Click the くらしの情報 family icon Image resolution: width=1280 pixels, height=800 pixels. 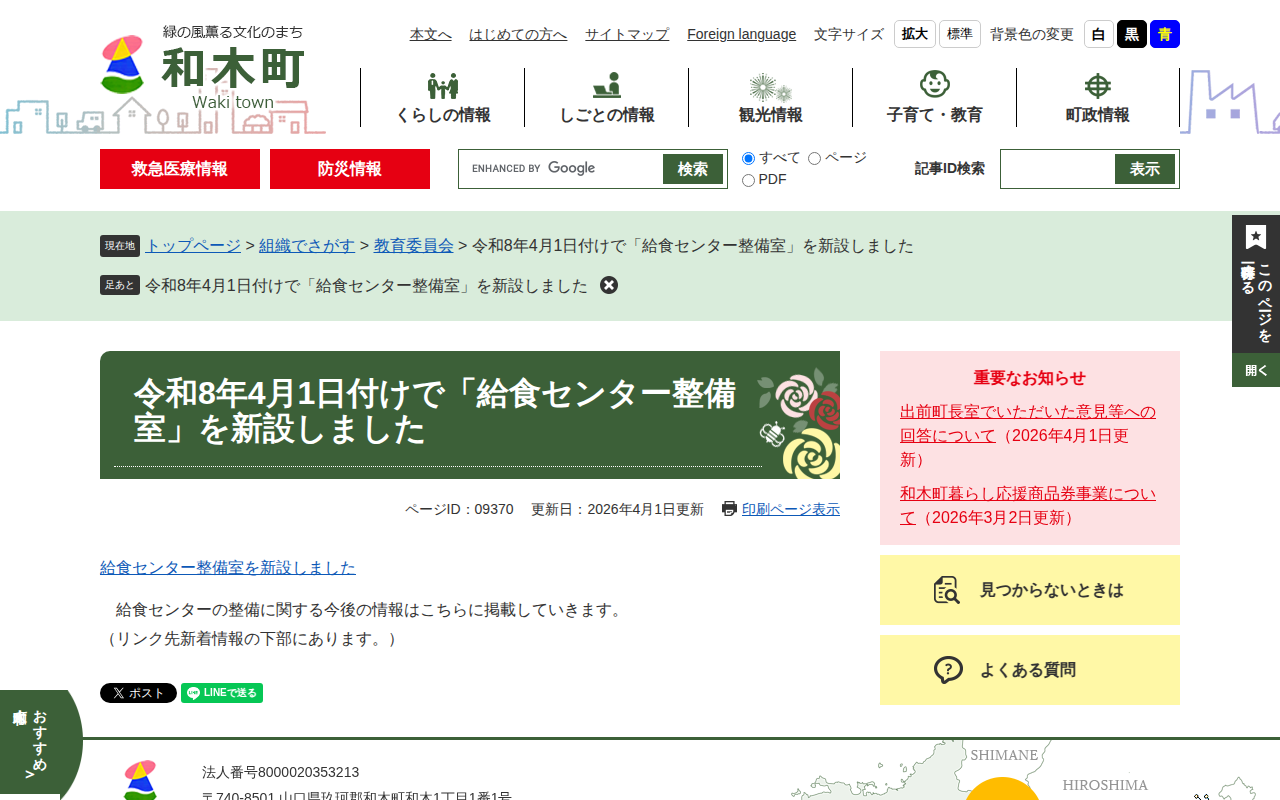[x=443, y=86]
